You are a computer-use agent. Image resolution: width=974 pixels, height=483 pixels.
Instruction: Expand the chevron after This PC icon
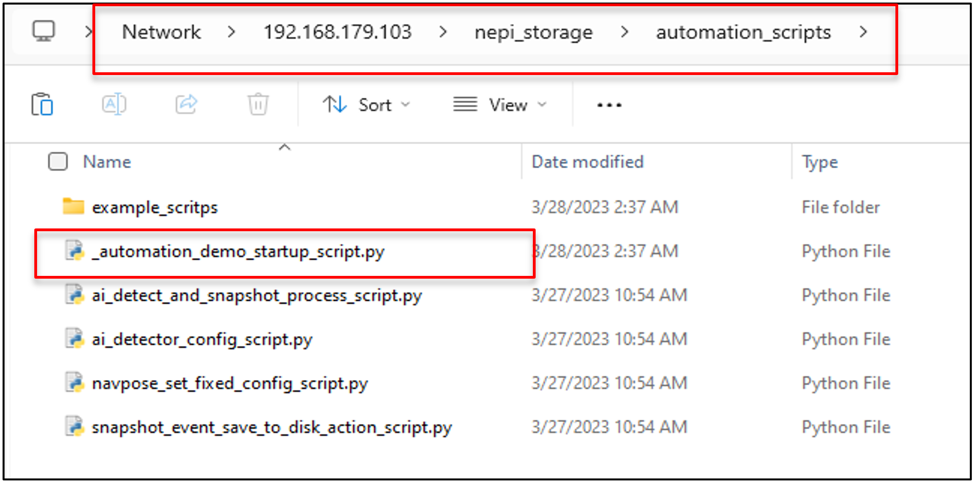[89, 32]
